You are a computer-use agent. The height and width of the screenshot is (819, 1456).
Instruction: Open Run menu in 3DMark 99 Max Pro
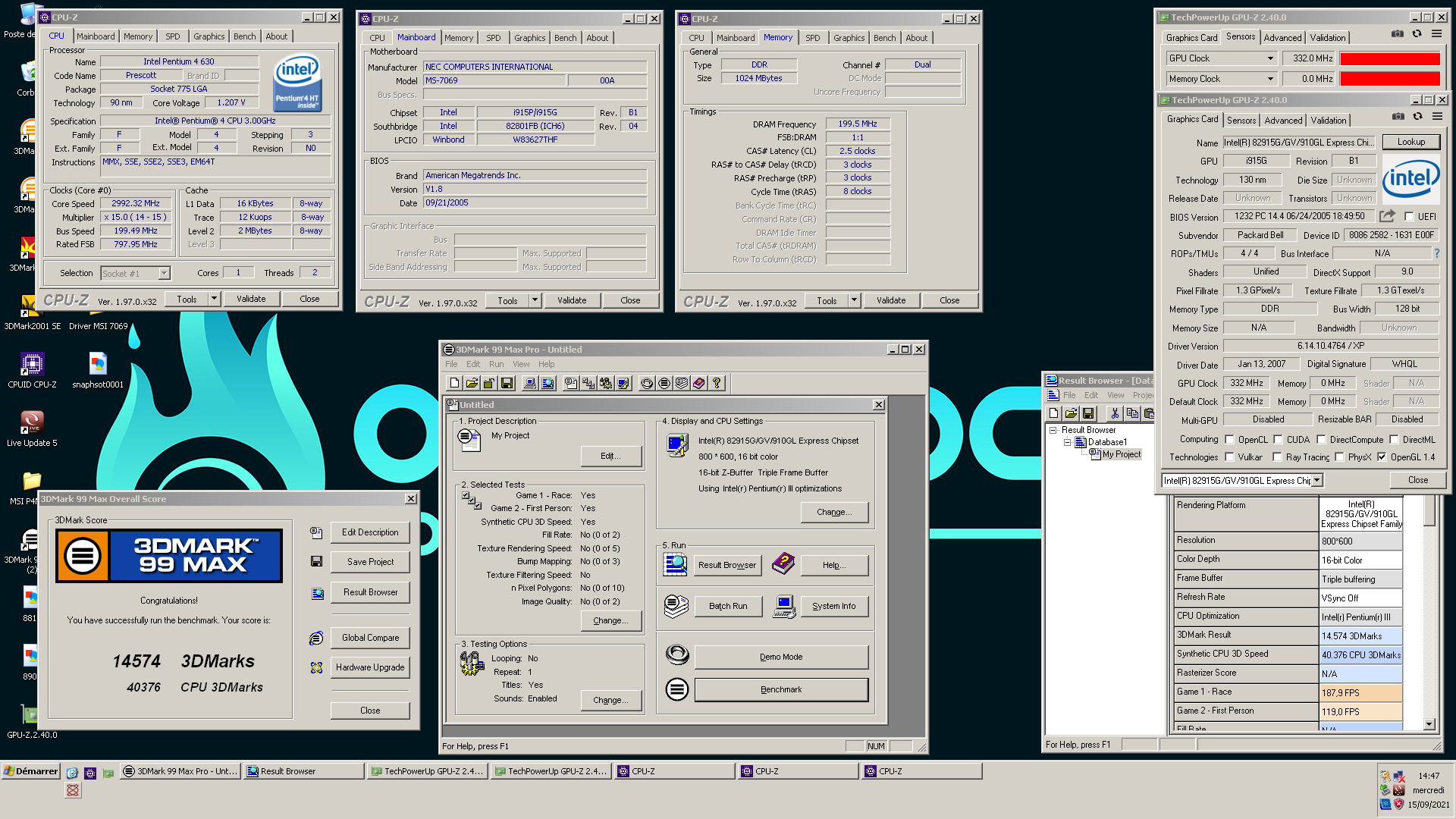[x=496, y=364]
